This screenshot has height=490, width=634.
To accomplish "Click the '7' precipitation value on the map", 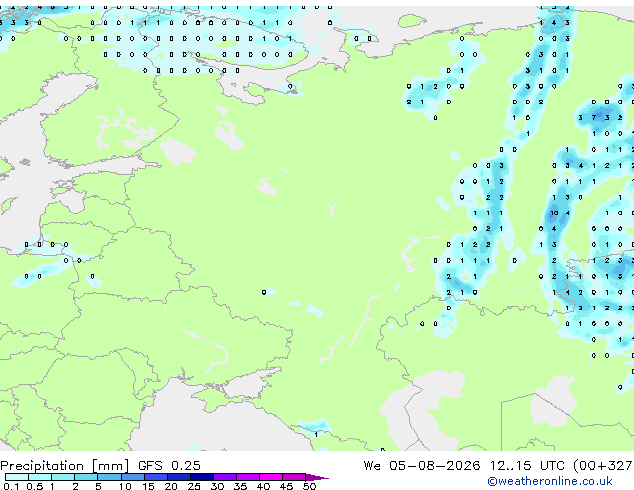I will click(x=594, y=118).
